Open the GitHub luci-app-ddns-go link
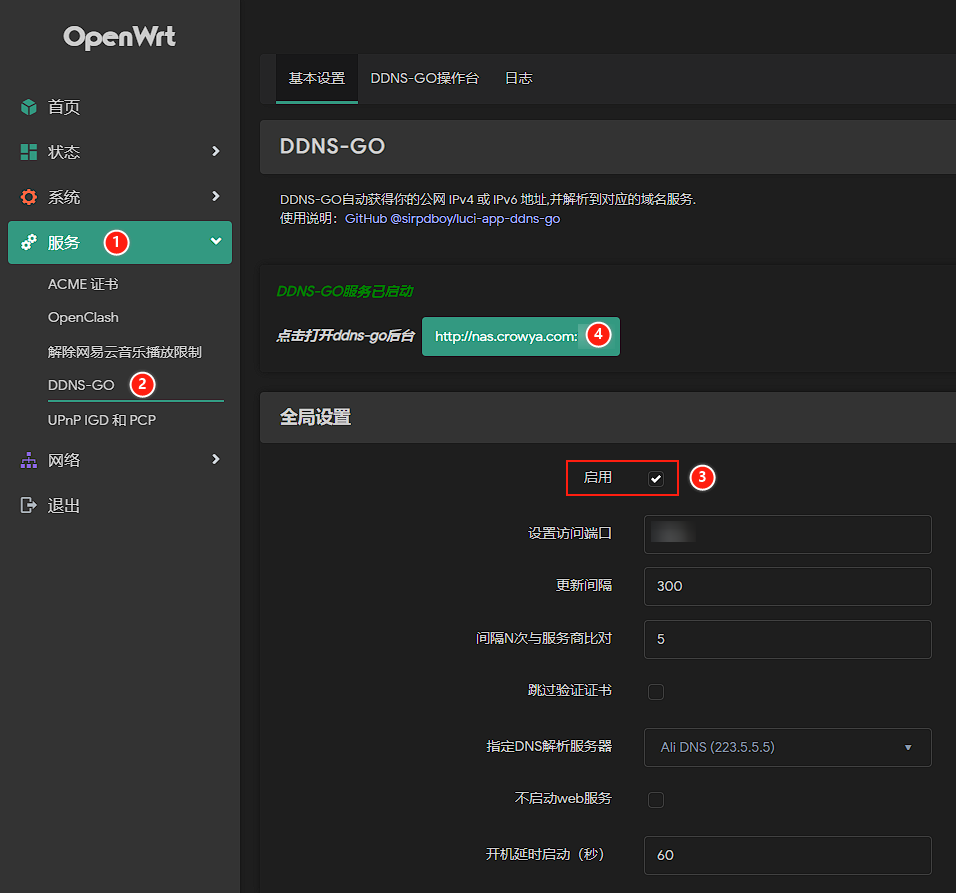The image size is (956, 893). click(452, 218)
